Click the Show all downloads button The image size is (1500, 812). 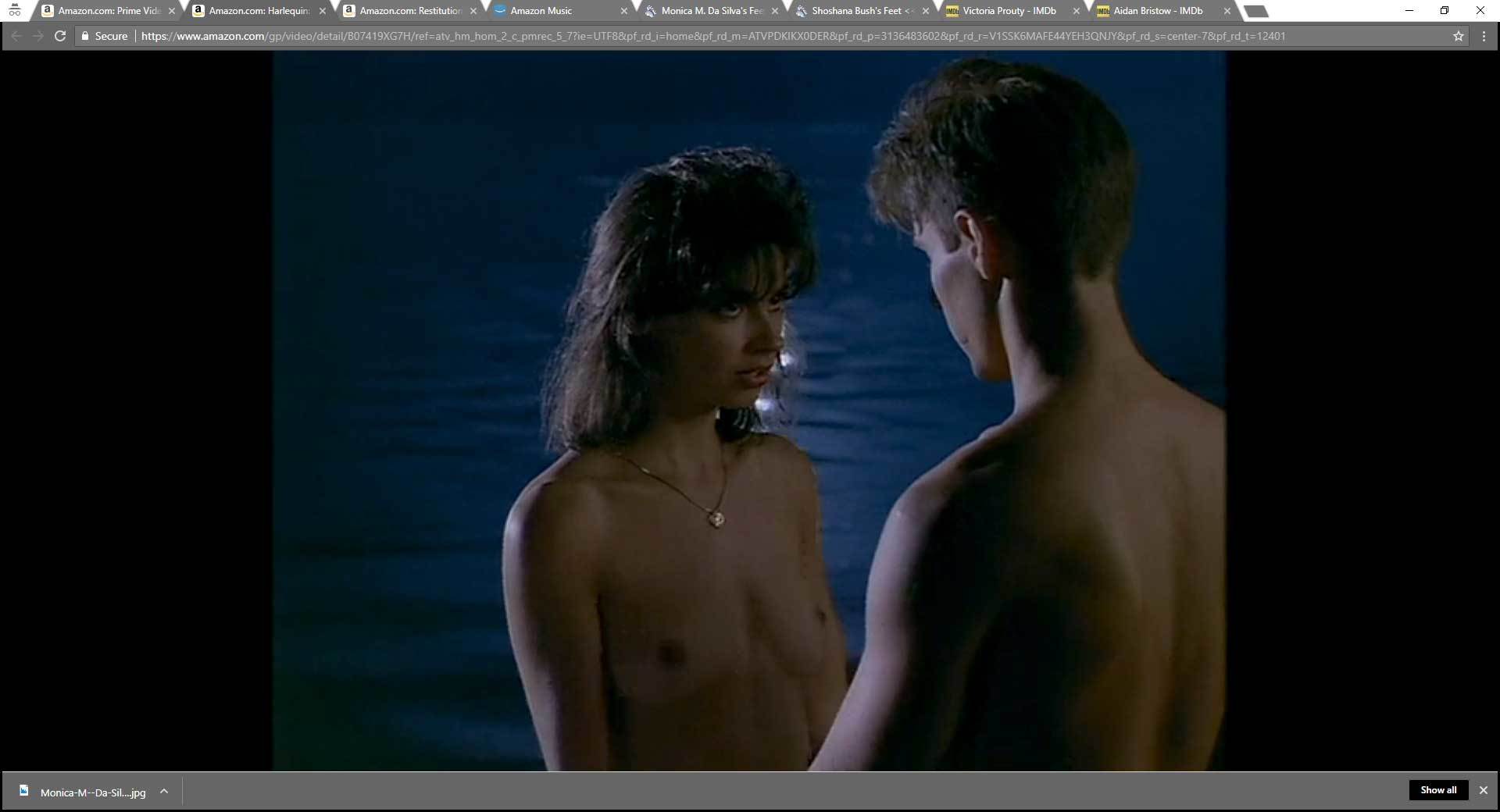coord(1437,790)
